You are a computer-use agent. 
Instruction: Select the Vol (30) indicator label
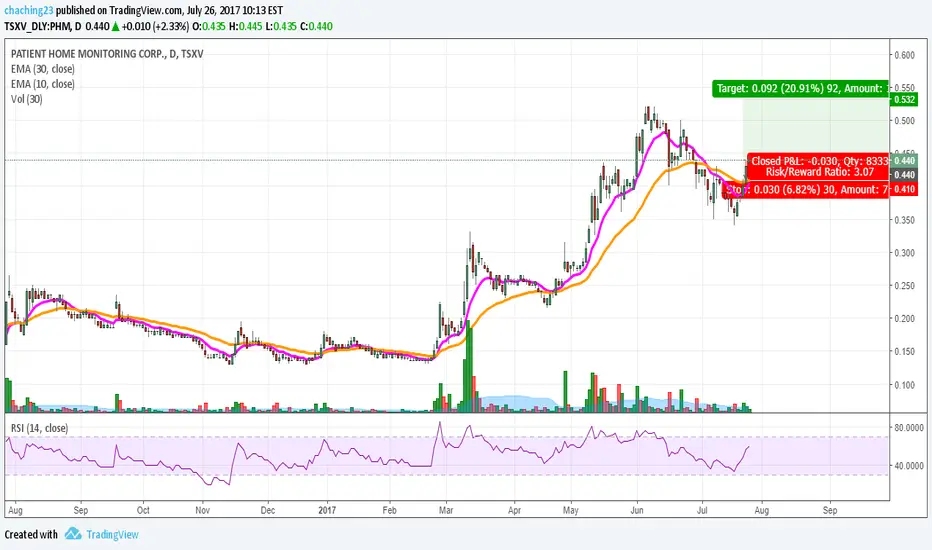(27, 99)
